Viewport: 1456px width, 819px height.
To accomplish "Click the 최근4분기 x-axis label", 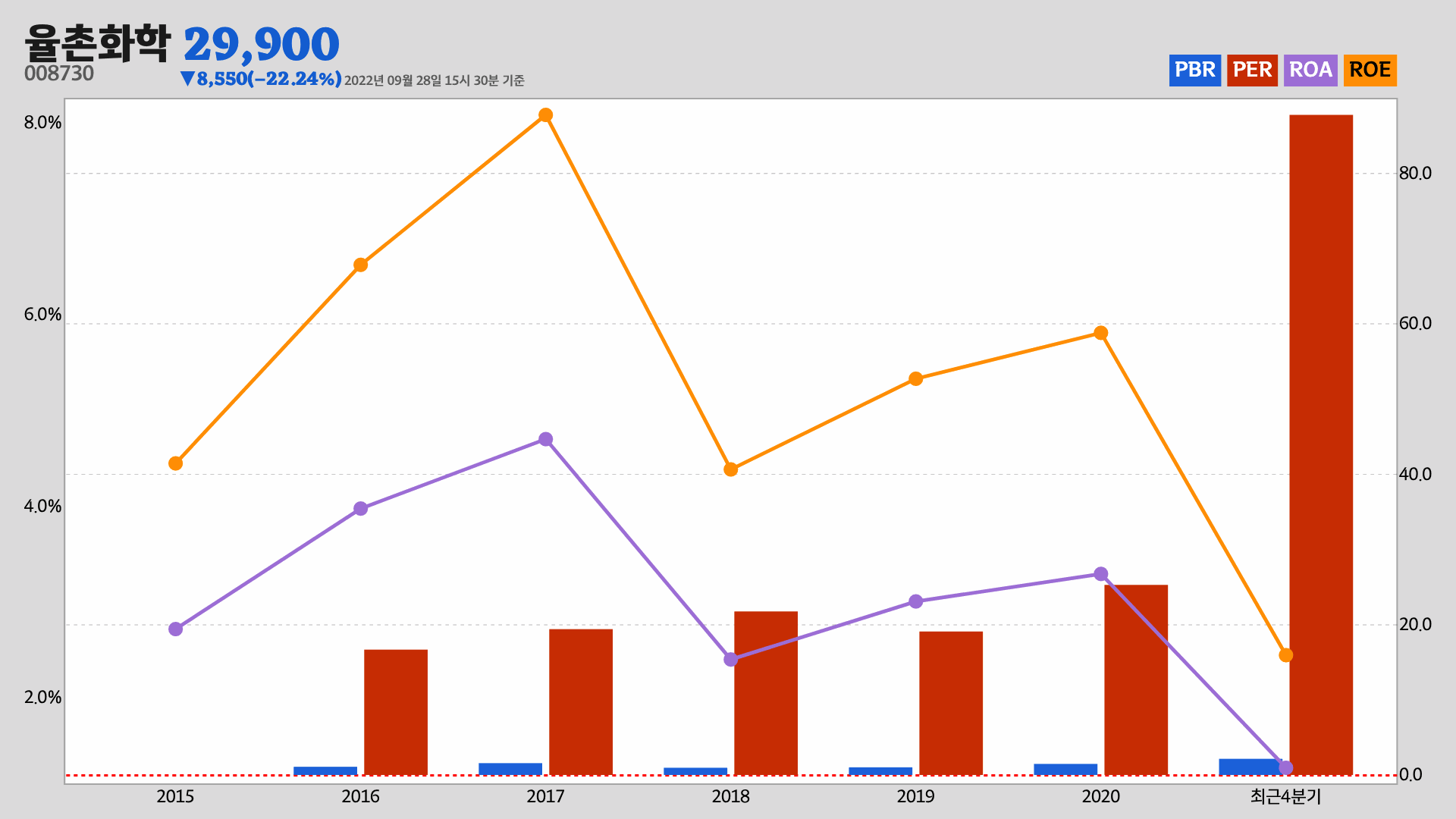I will point(1285,796).
